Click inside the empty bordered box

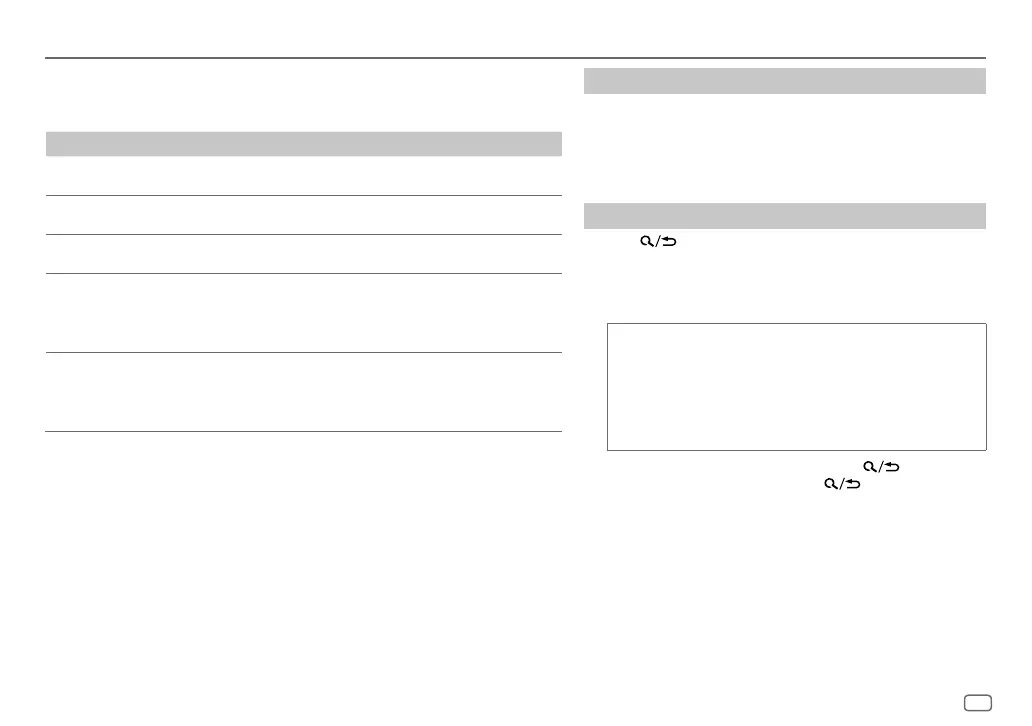pyautogui.click(x=796, y=387)
